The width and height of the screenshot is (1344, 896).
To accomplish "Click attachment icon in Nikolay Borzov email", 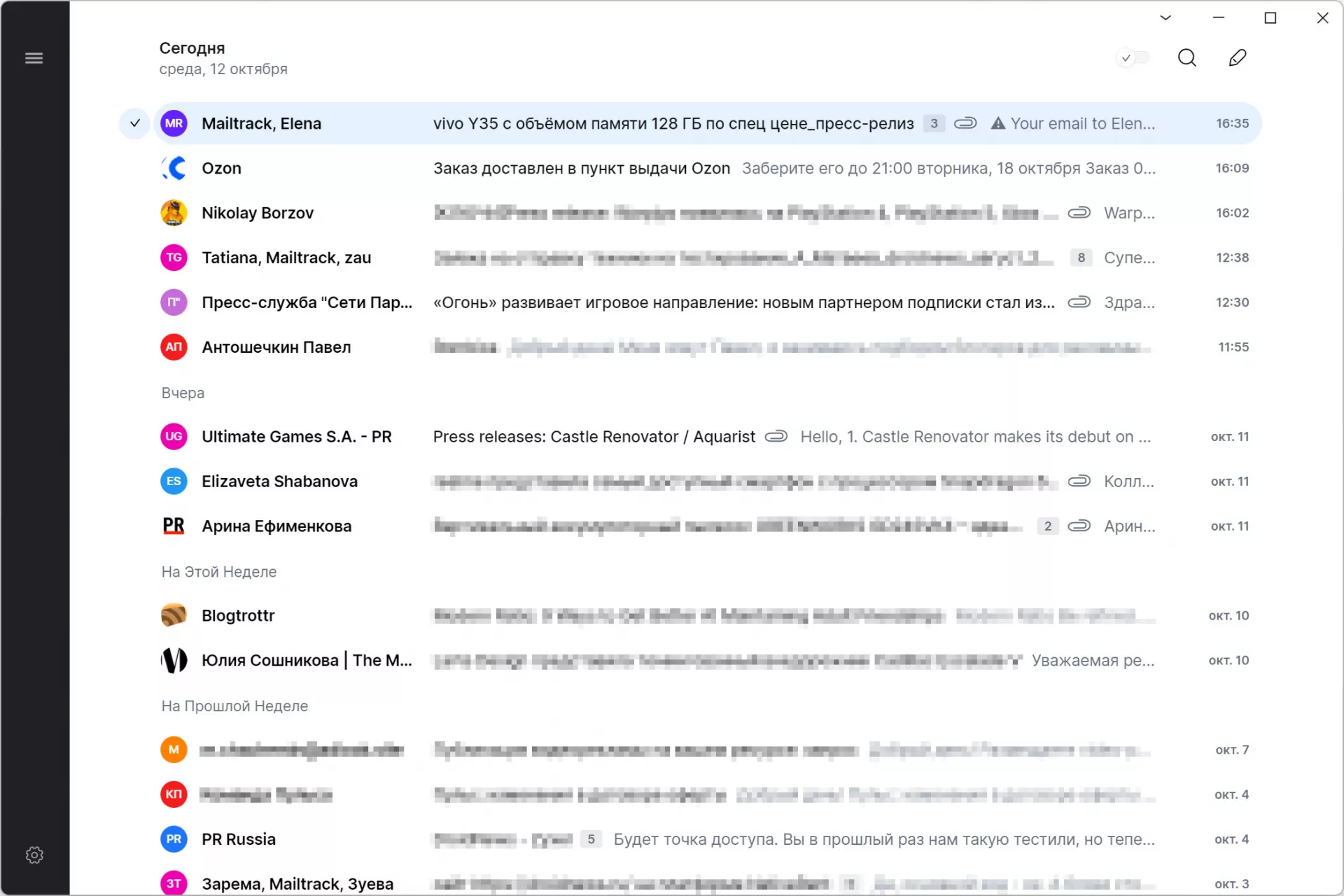I will point(1079,213).
